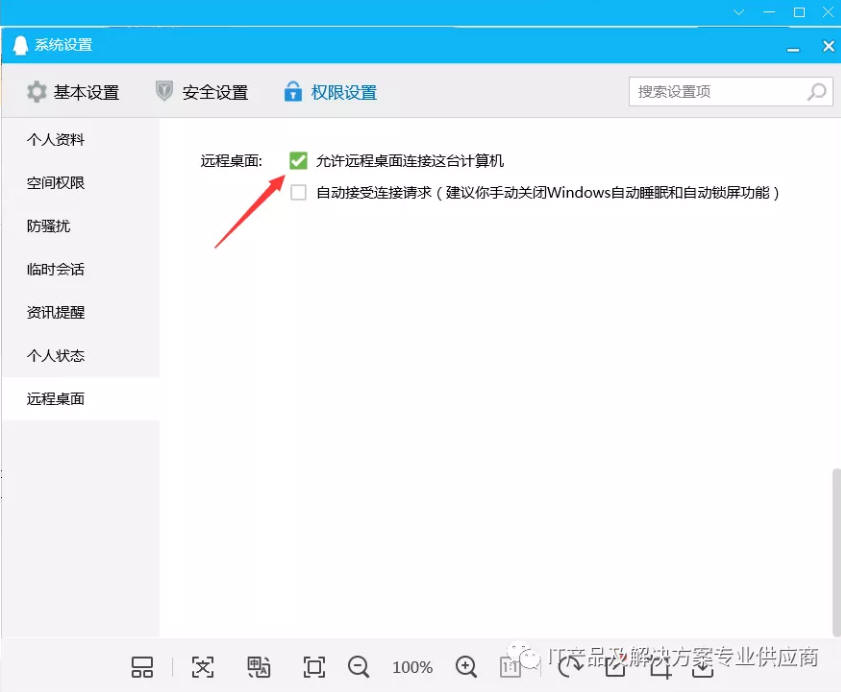Uncheck allow remote desktop connection checkbox
The height and width of the screenshot is (692, 841).
[298, 160]
